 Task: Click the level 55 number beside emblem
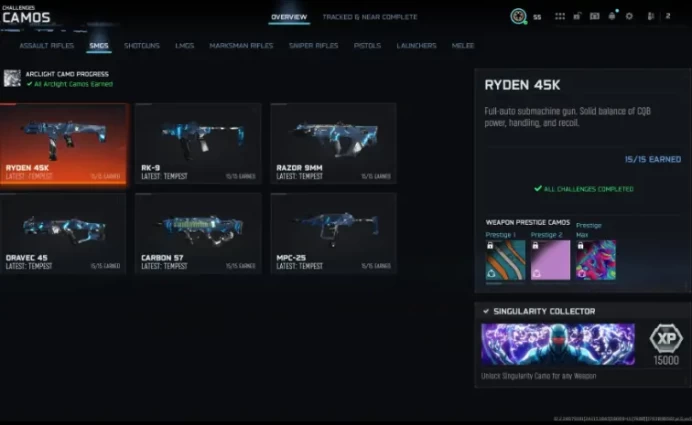click(x=537, y=17)
